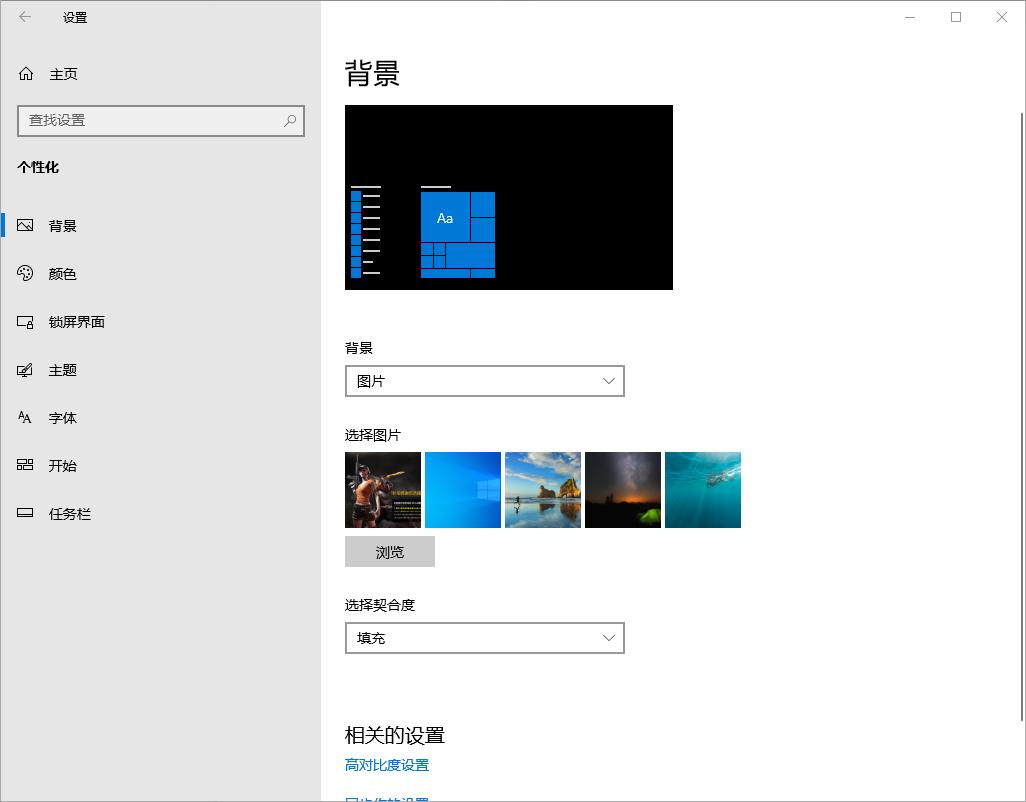1026x802 pixels.
Task: Click the 浏览 (Browse) button
Action: [x=390, y=551]
